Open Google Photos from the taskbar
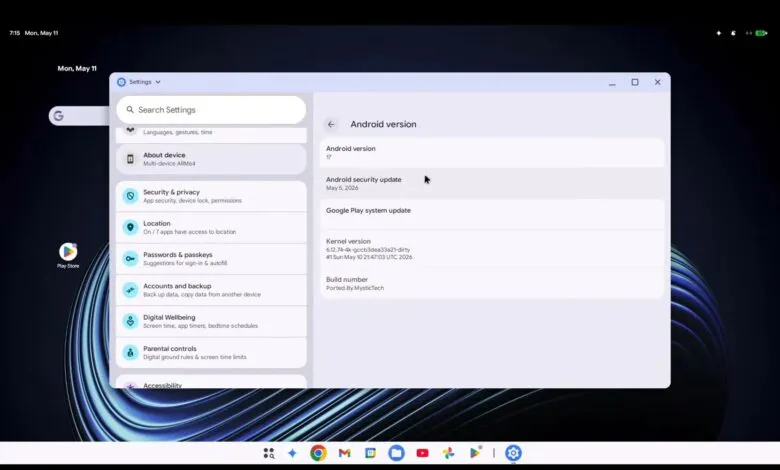 click(x=448, y=453)
